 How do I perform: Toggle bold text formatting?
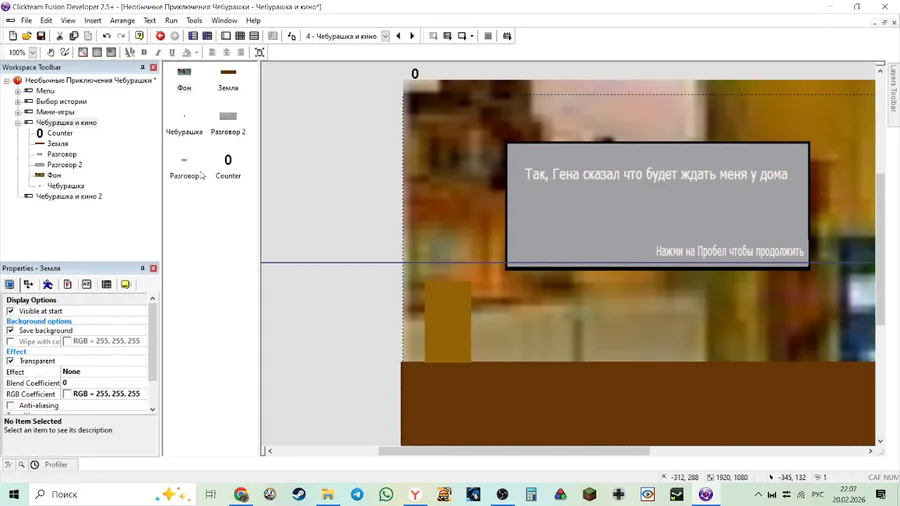[x=144, y=52]
